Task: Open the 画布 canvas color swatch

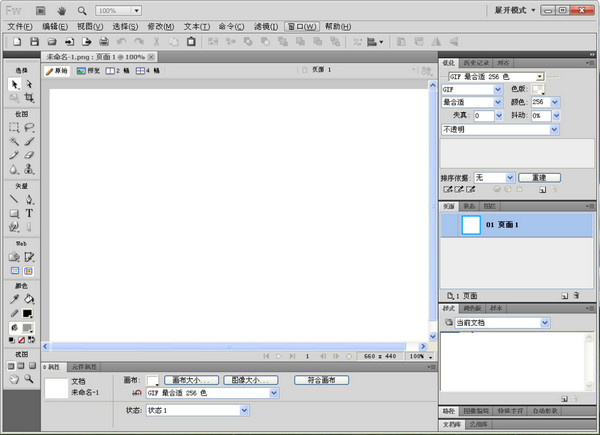Action: point(153,381)
